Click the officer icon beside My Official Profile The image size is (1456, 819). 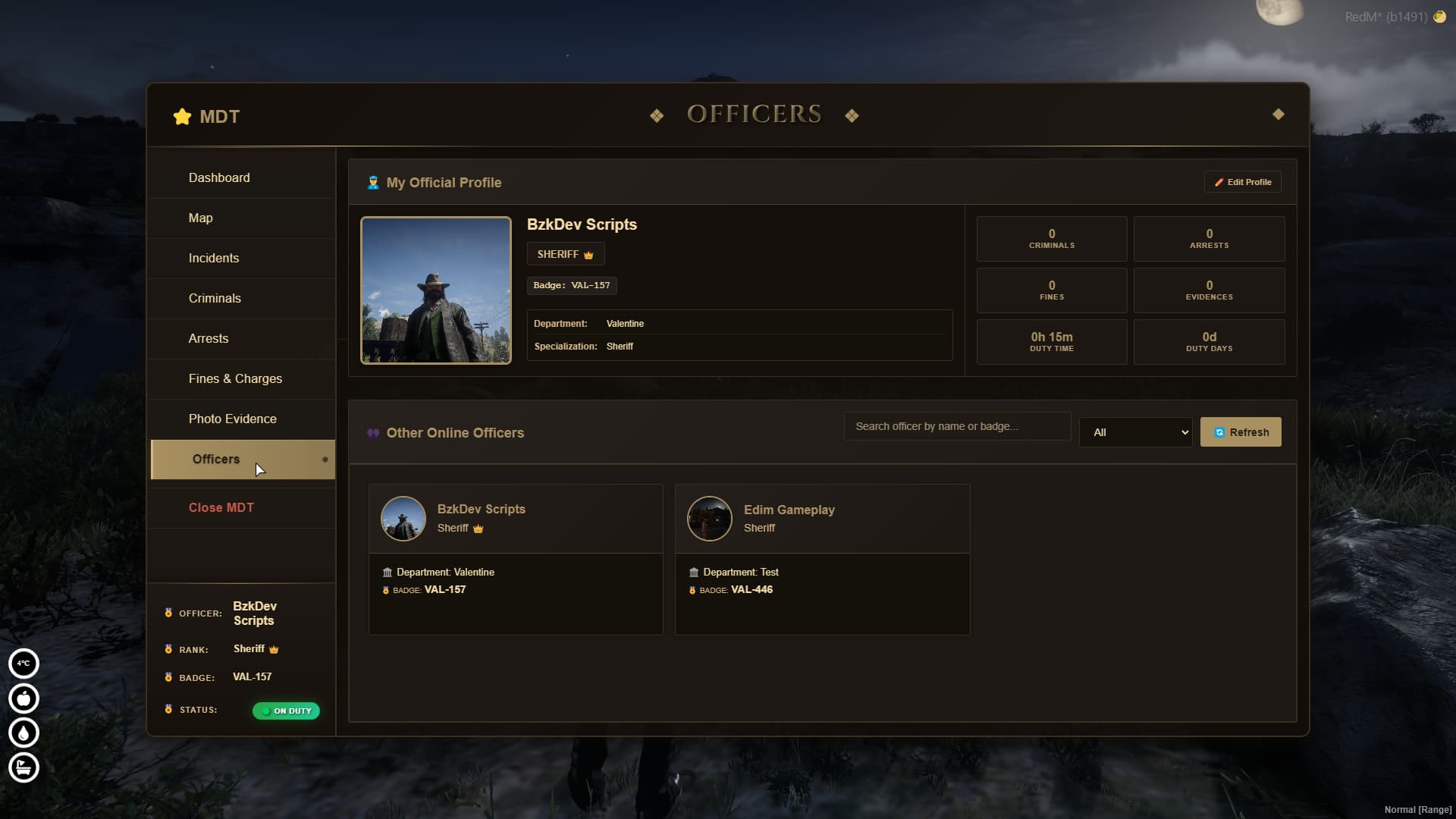click(x=373, y=183)
